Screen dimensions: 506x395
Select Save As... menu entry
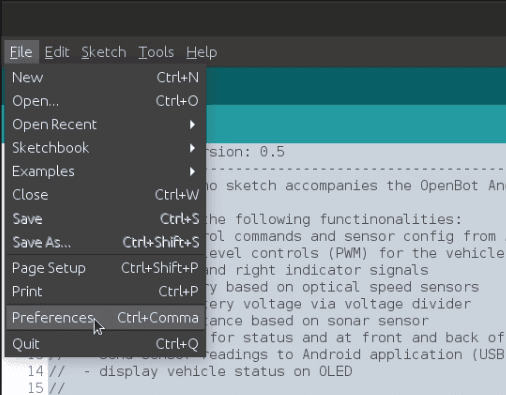[x=105, y=242]
